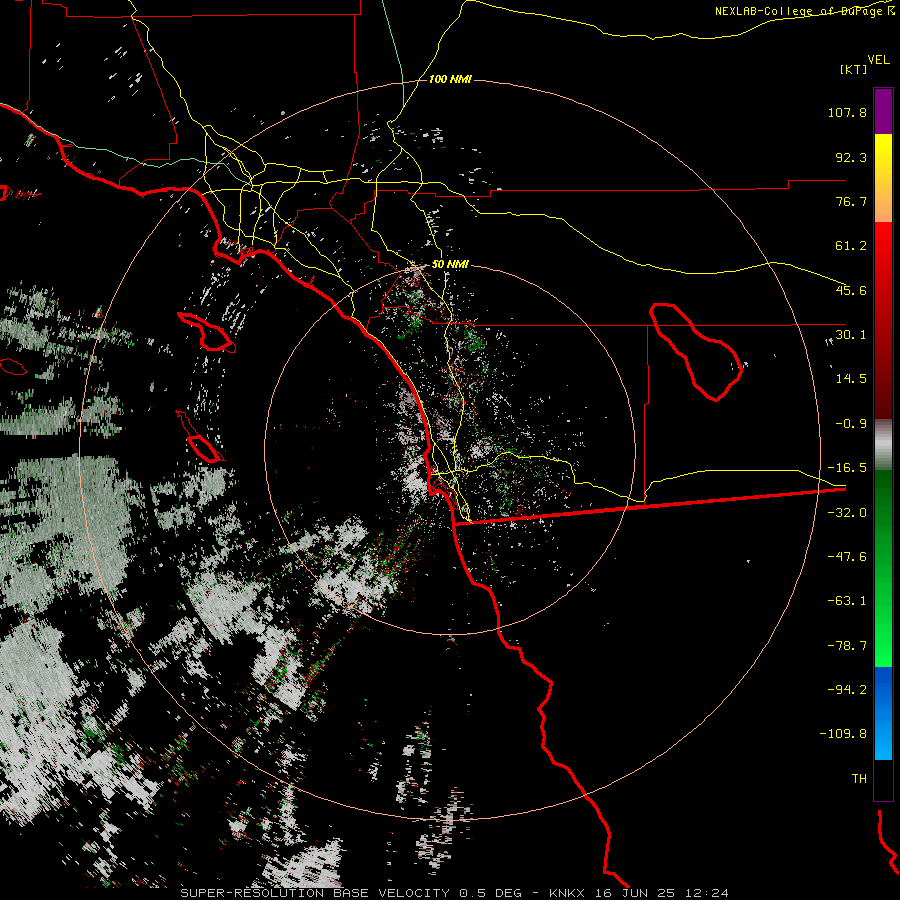Viewport: 900px width, 900px height.
Task: Click the 14.5 scale value
Action: [851, 378]
